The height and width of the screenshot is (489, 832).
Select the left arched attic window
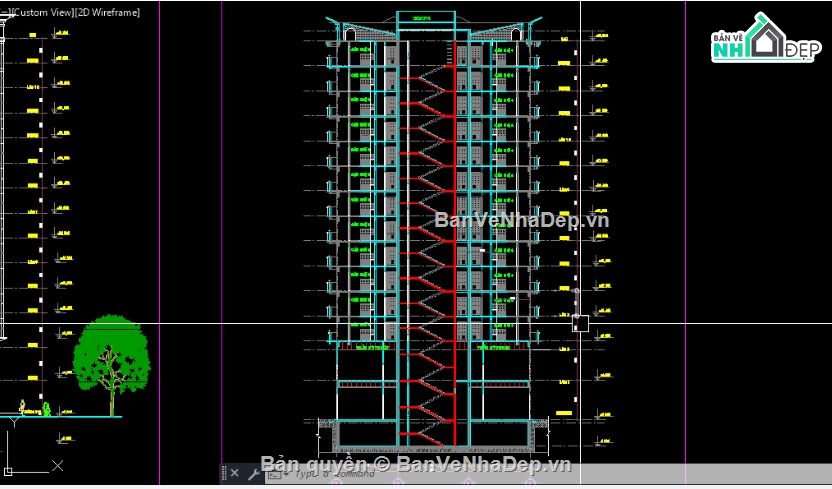[x=350, y=35]
